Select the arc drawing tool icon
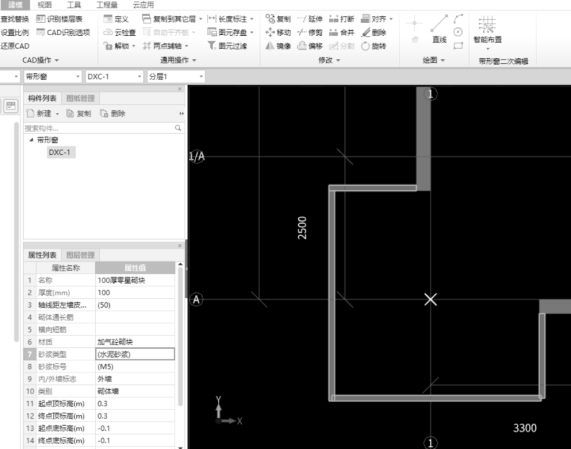Screen dimensions: 571x449 [x=458, y=19]
